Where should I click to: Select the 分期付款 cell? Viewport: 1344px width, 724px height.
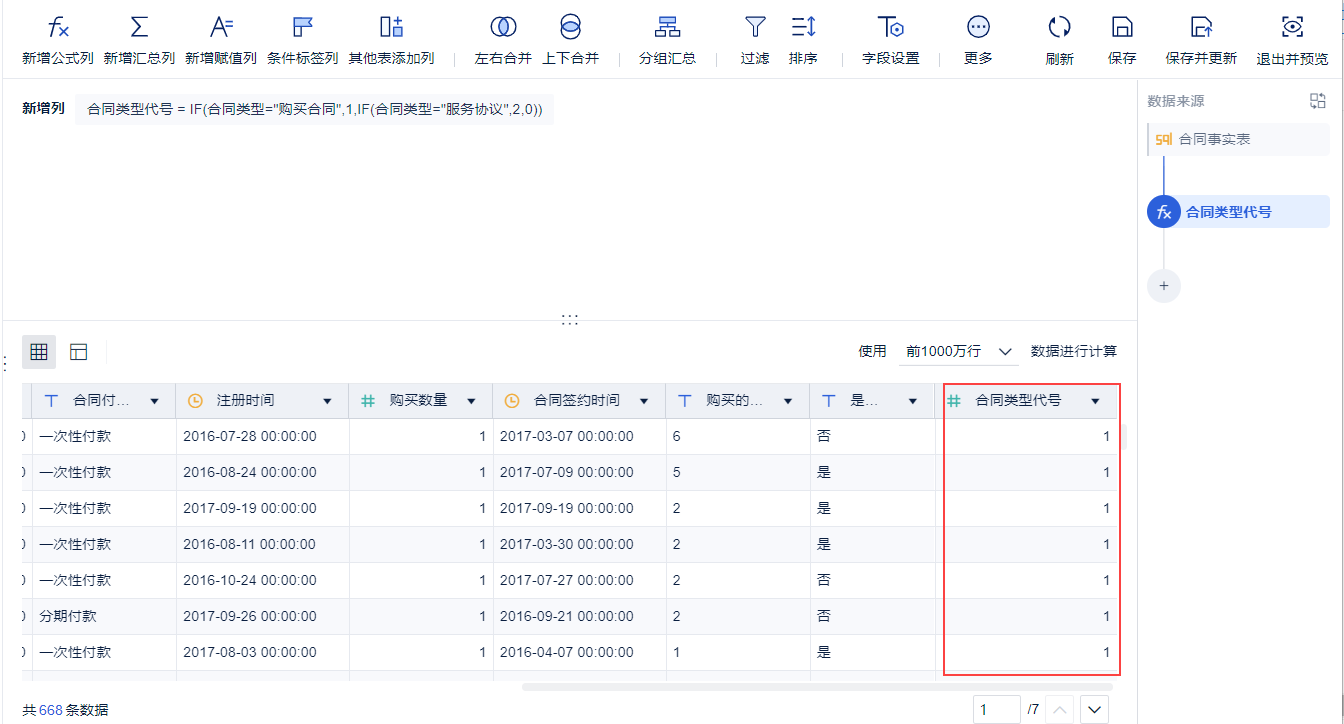tap(104, 617)
